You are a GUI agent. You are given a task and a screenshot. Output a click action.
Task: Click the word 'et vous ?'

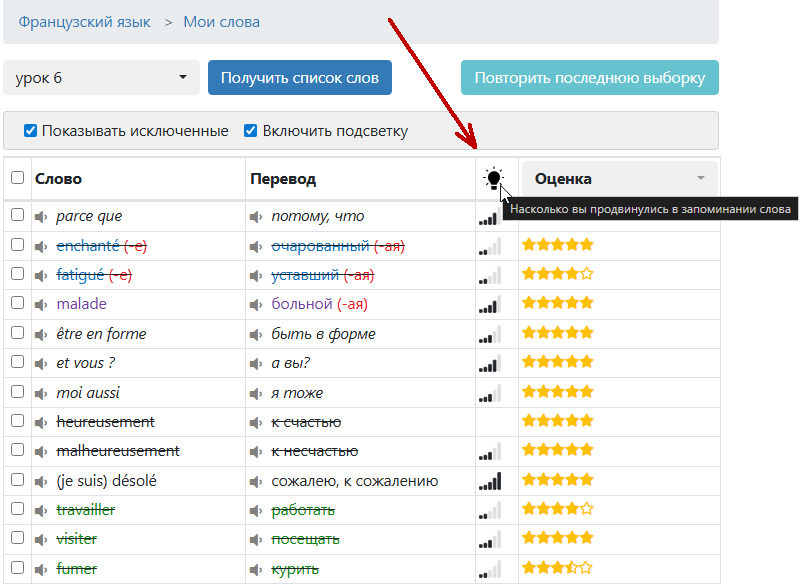pos(86,363)
